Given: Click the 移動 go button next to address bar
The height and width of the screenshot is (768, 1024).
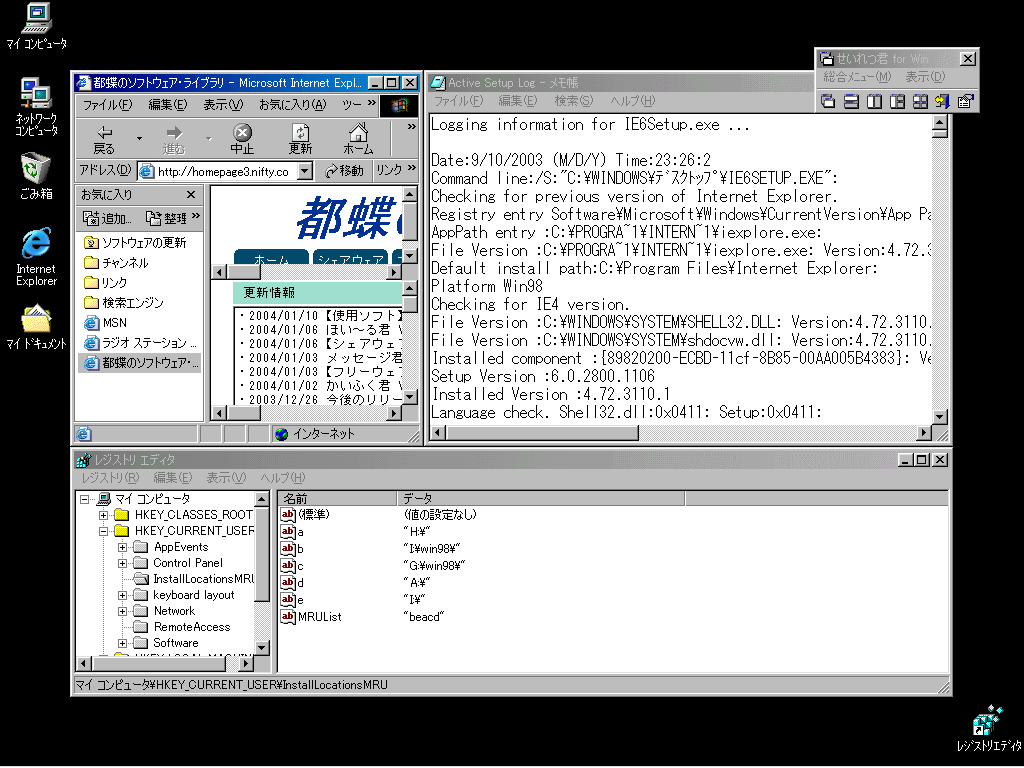Looking at the screenshot, I should [x=344, y=171].
